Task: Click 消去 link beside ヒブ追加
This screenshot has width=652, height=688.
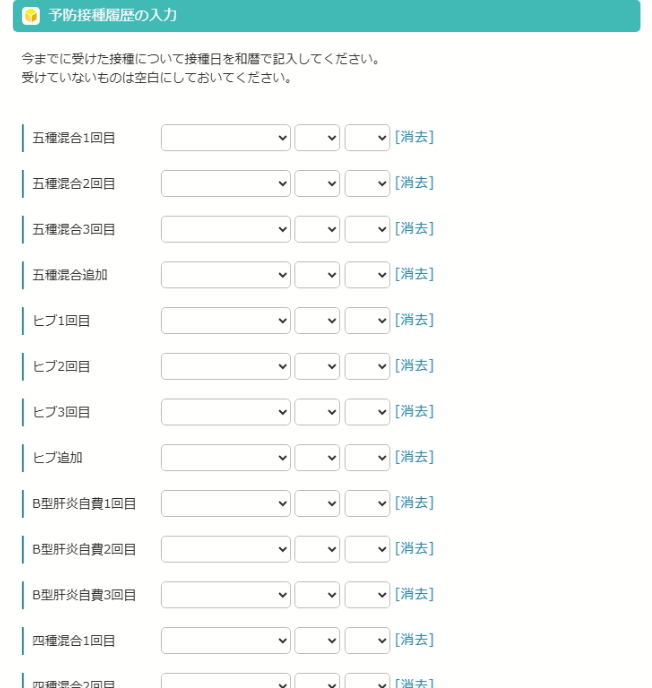Action: tap(414, 457)
